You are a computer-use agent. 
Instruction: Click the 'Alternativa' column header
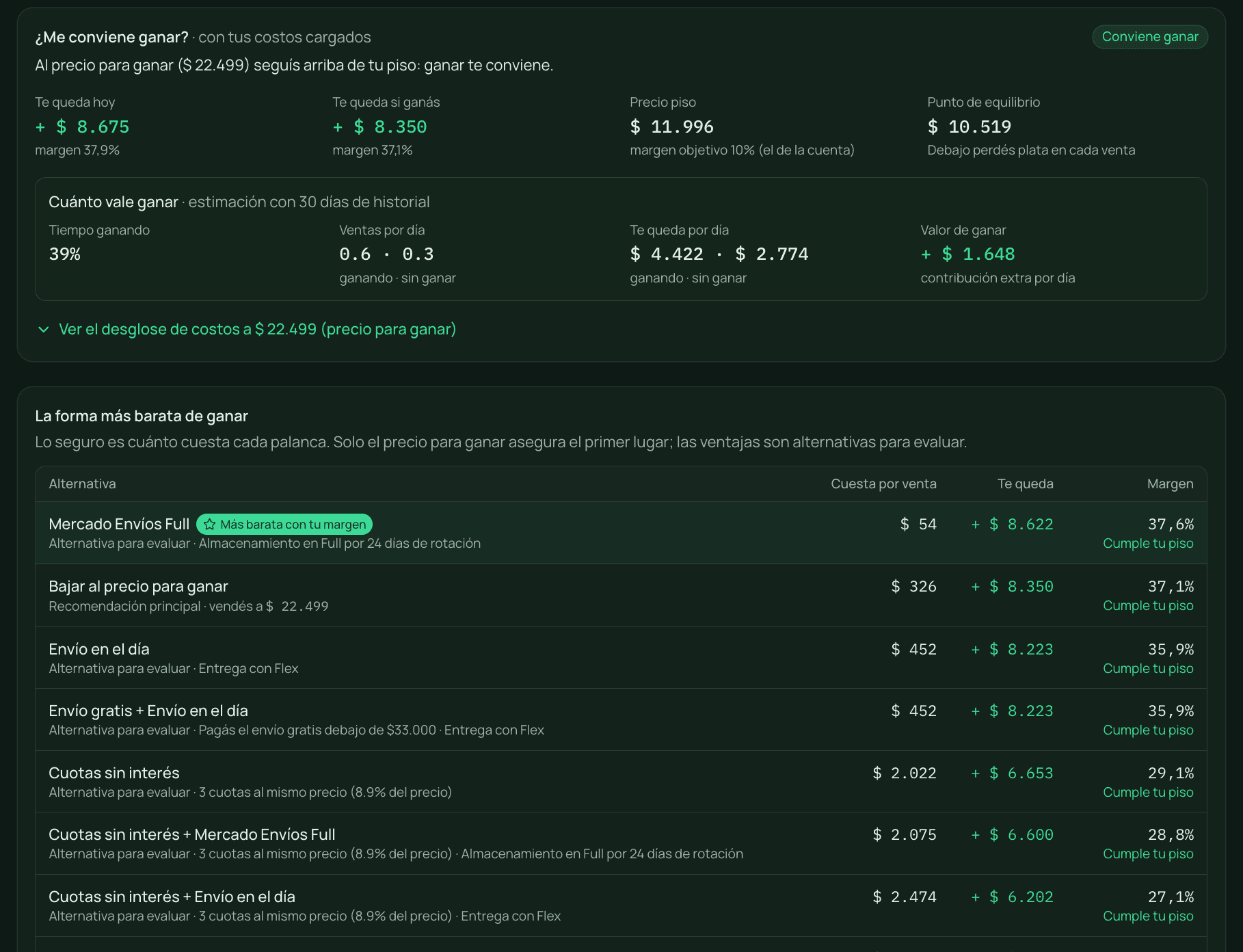coord(82,484)
